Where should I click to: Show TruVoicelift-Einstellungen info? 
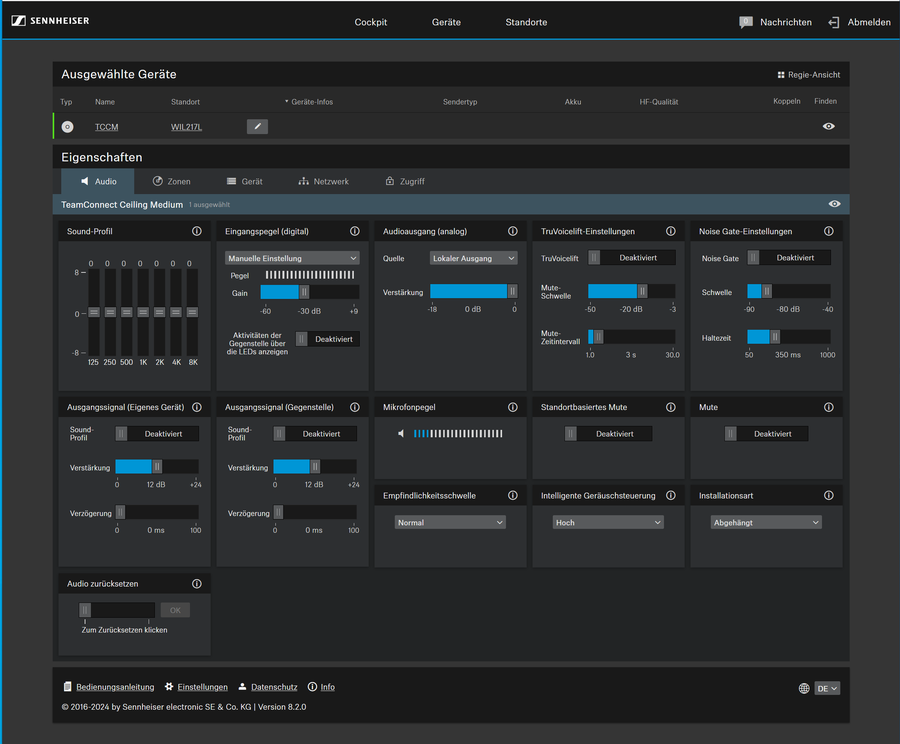670,231
